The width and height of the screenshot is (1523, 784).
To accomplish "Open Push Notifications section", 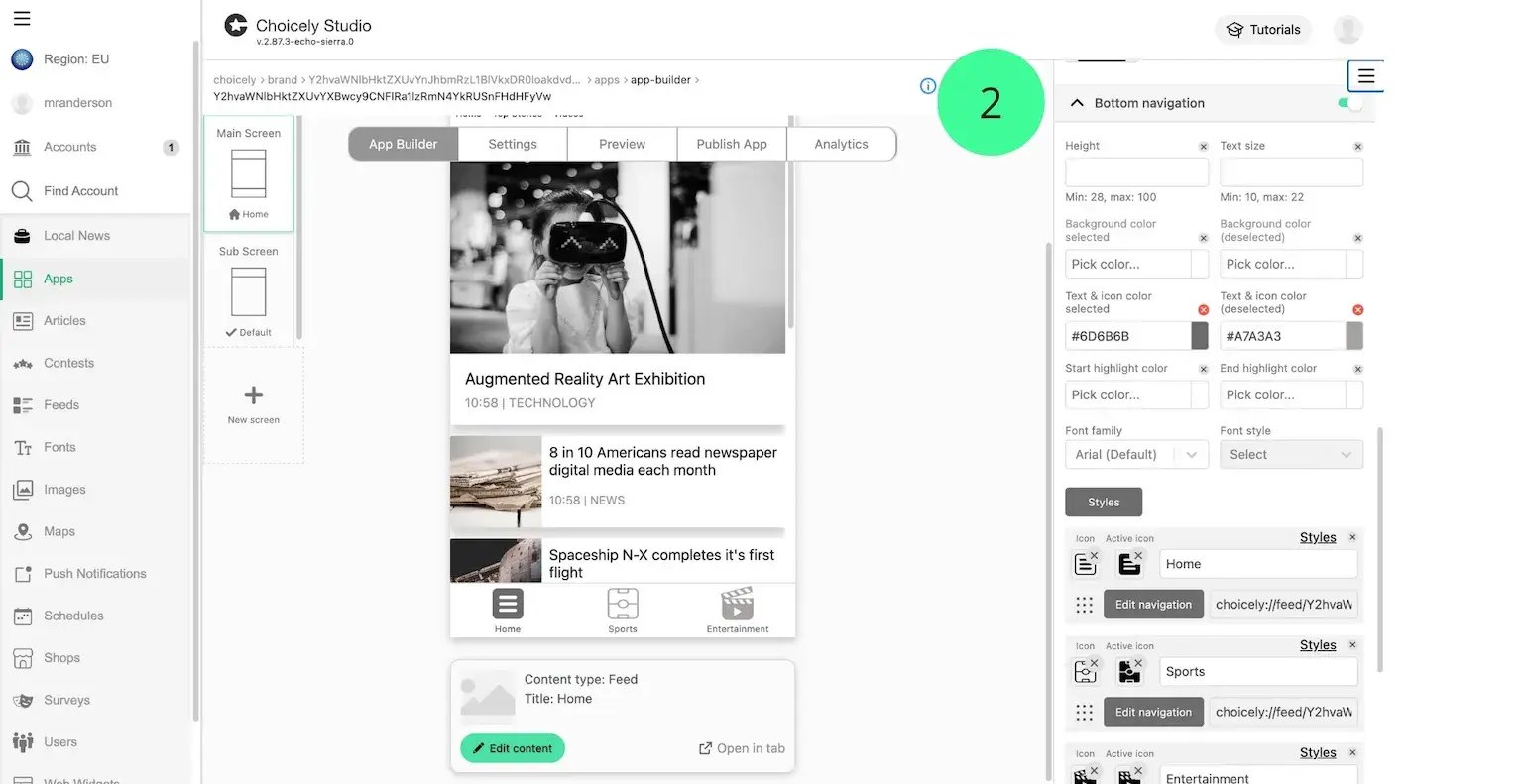I will pyautogui.click(x=95, y=574).
